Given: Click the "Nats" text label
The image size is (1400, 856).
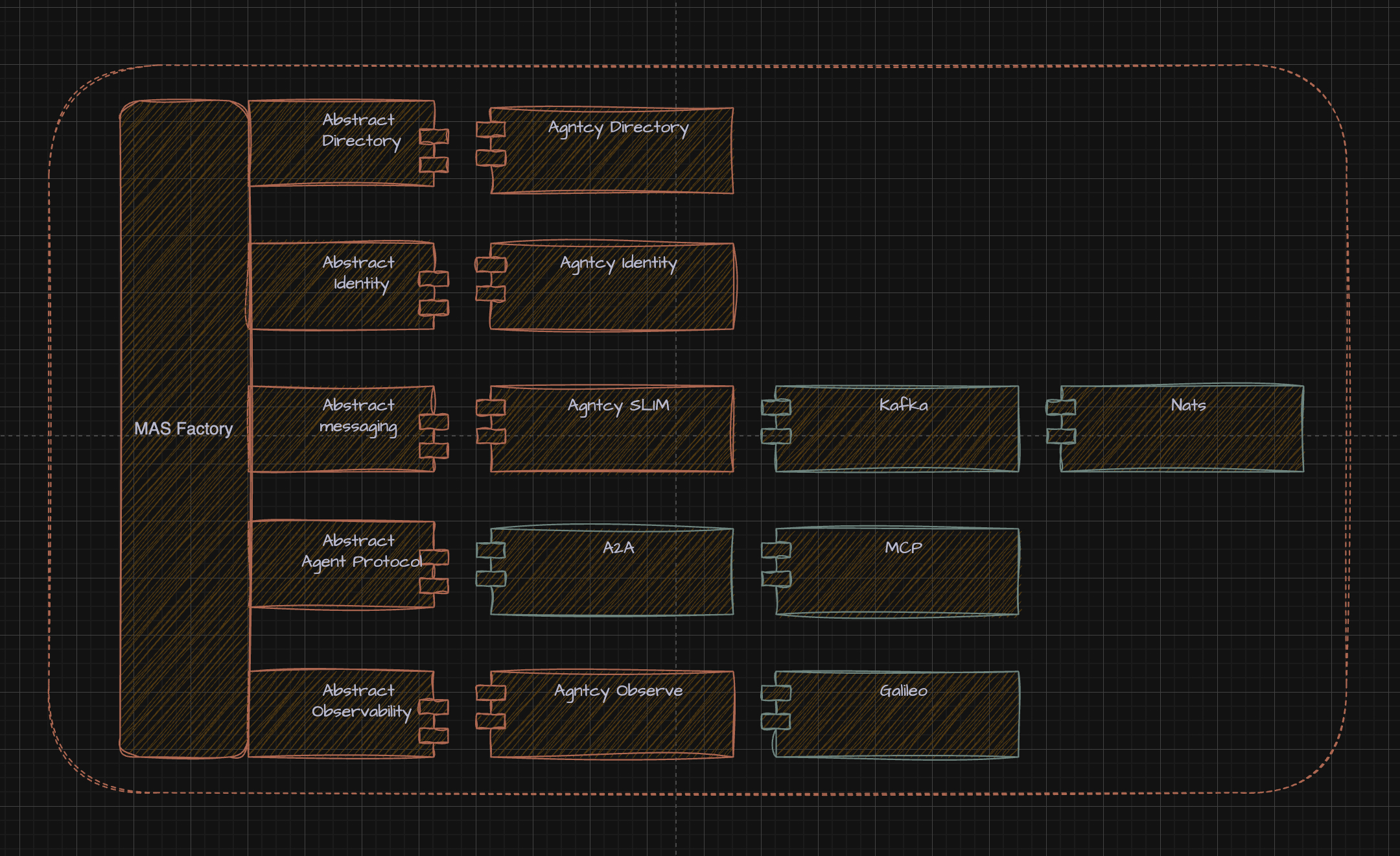Looking at the screenshot, I should click(1188, 405).
